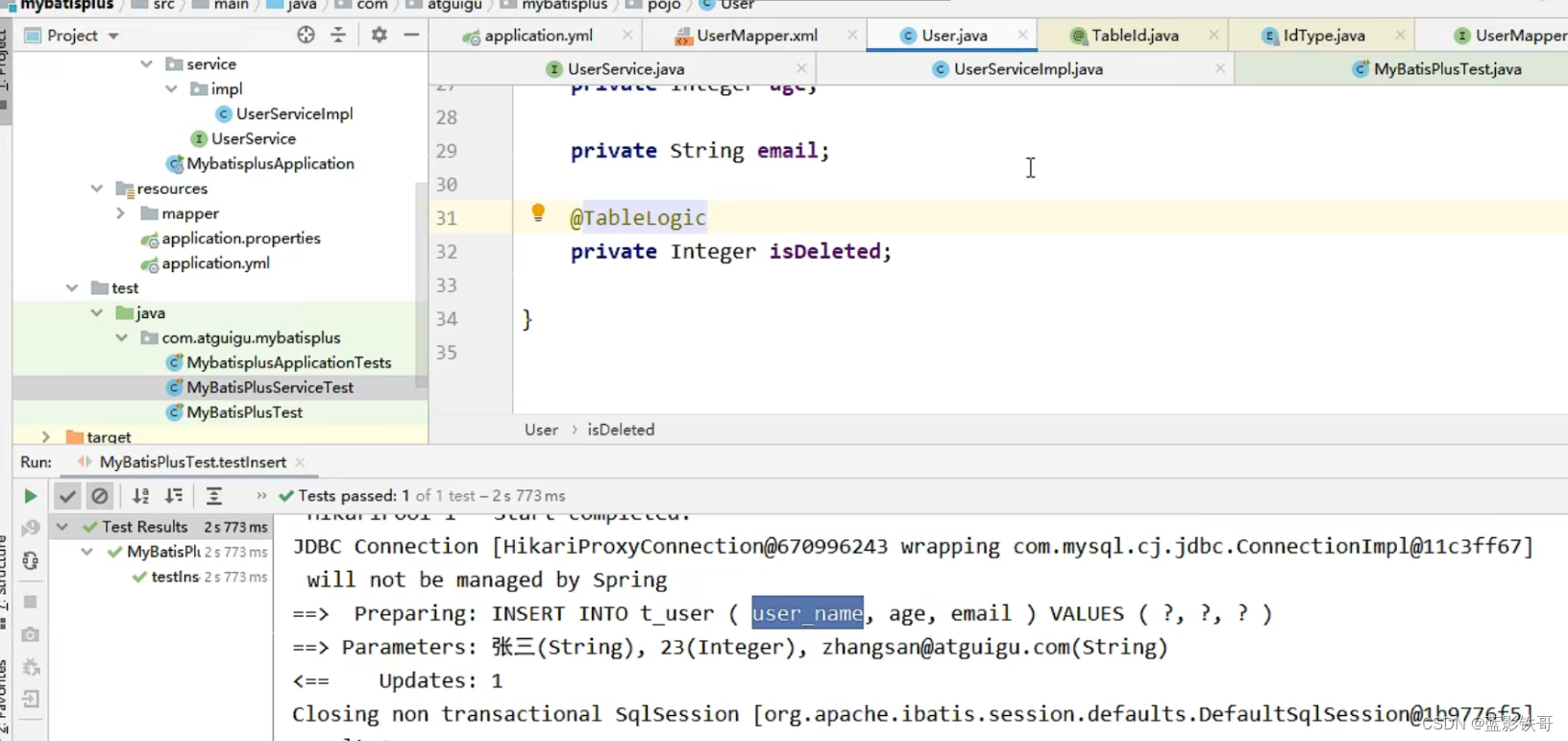The image size is (1568, 741).
Task: Click line number 32 in gutter
Action: (x=446, y=252)
